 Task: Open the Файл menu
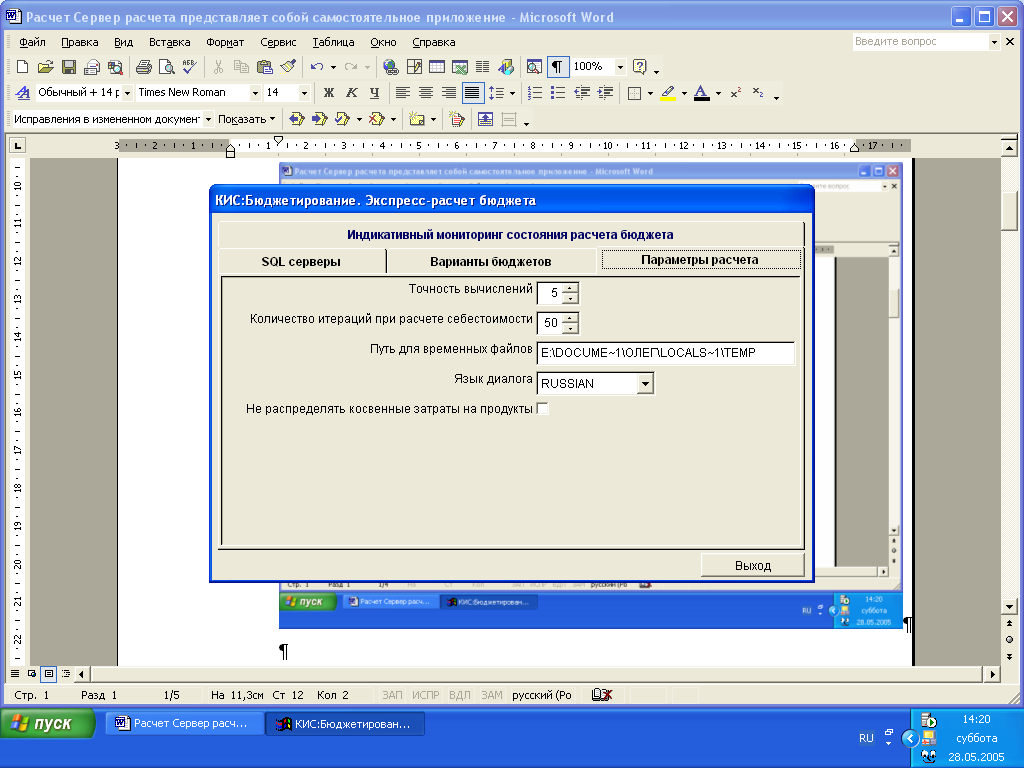(x=32, y=42)
